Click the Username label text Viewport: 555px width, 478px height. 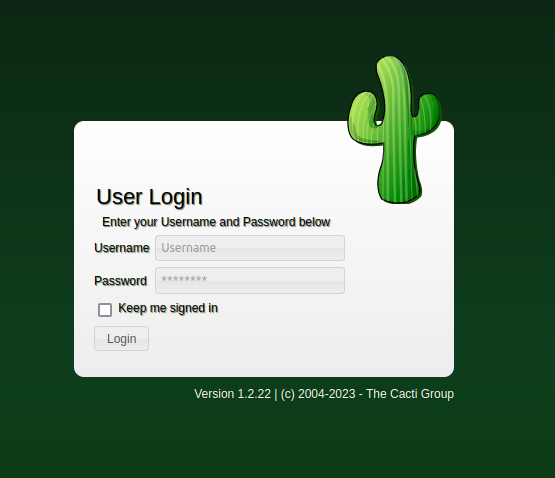tap(122, 248)
